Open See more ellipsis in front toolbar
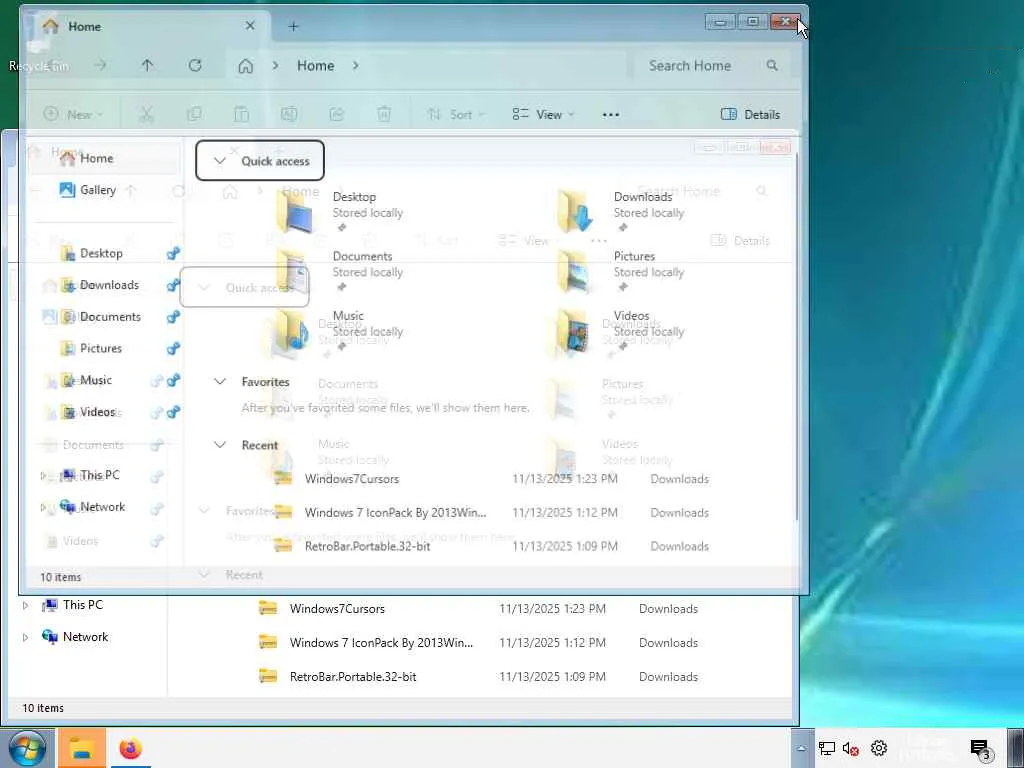Image resolution: width=1024 pixels, height=768 pixels. click(611, 115)
